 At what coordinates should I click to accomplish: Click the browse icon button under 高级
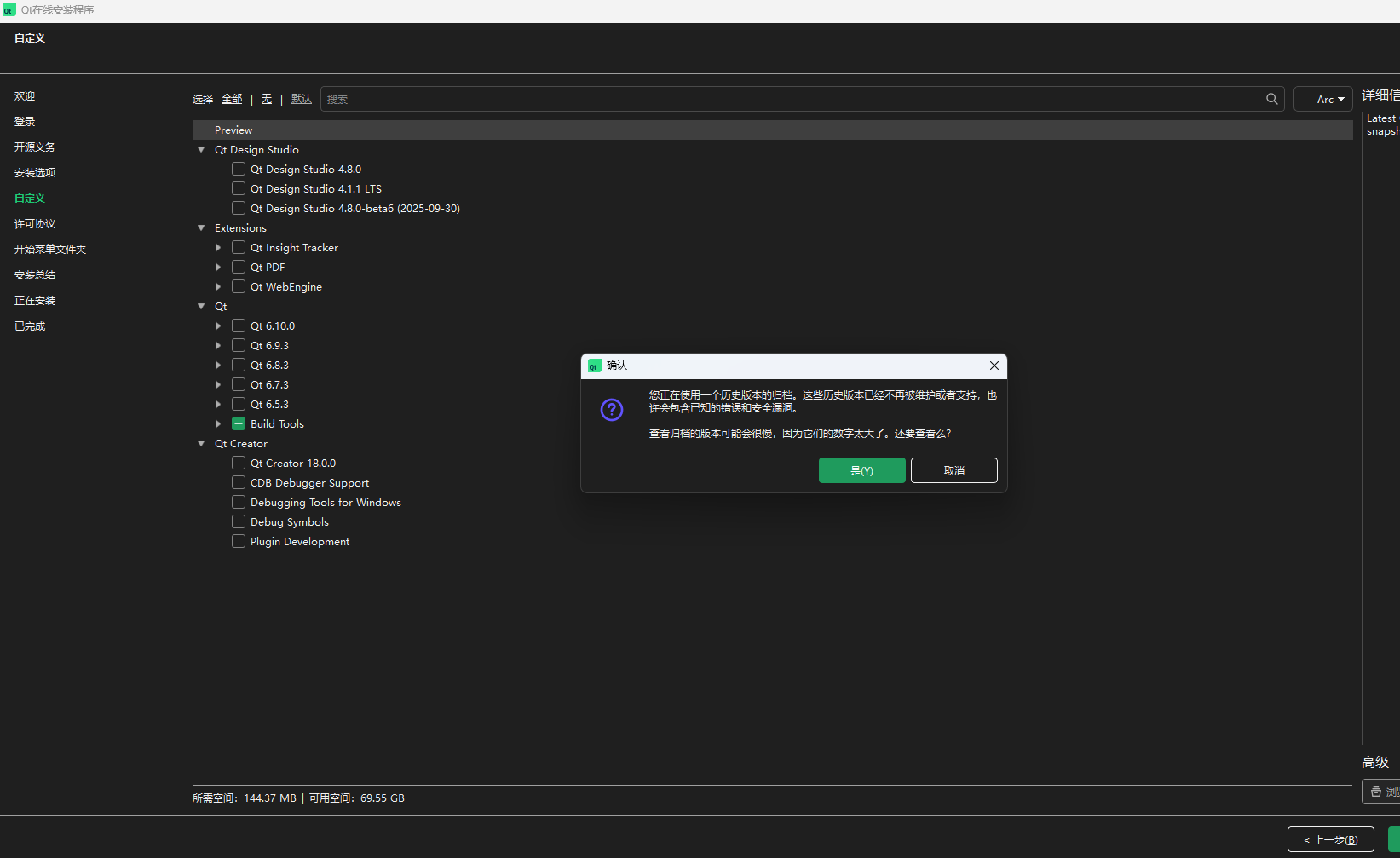click(x=1381, y=792)
